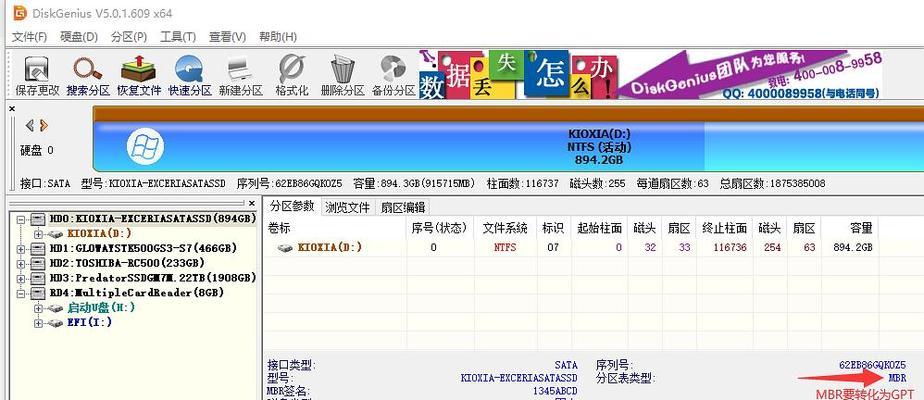
Task: Switch to the 扇区编辑 tab
Action: (x=402, y=207)
